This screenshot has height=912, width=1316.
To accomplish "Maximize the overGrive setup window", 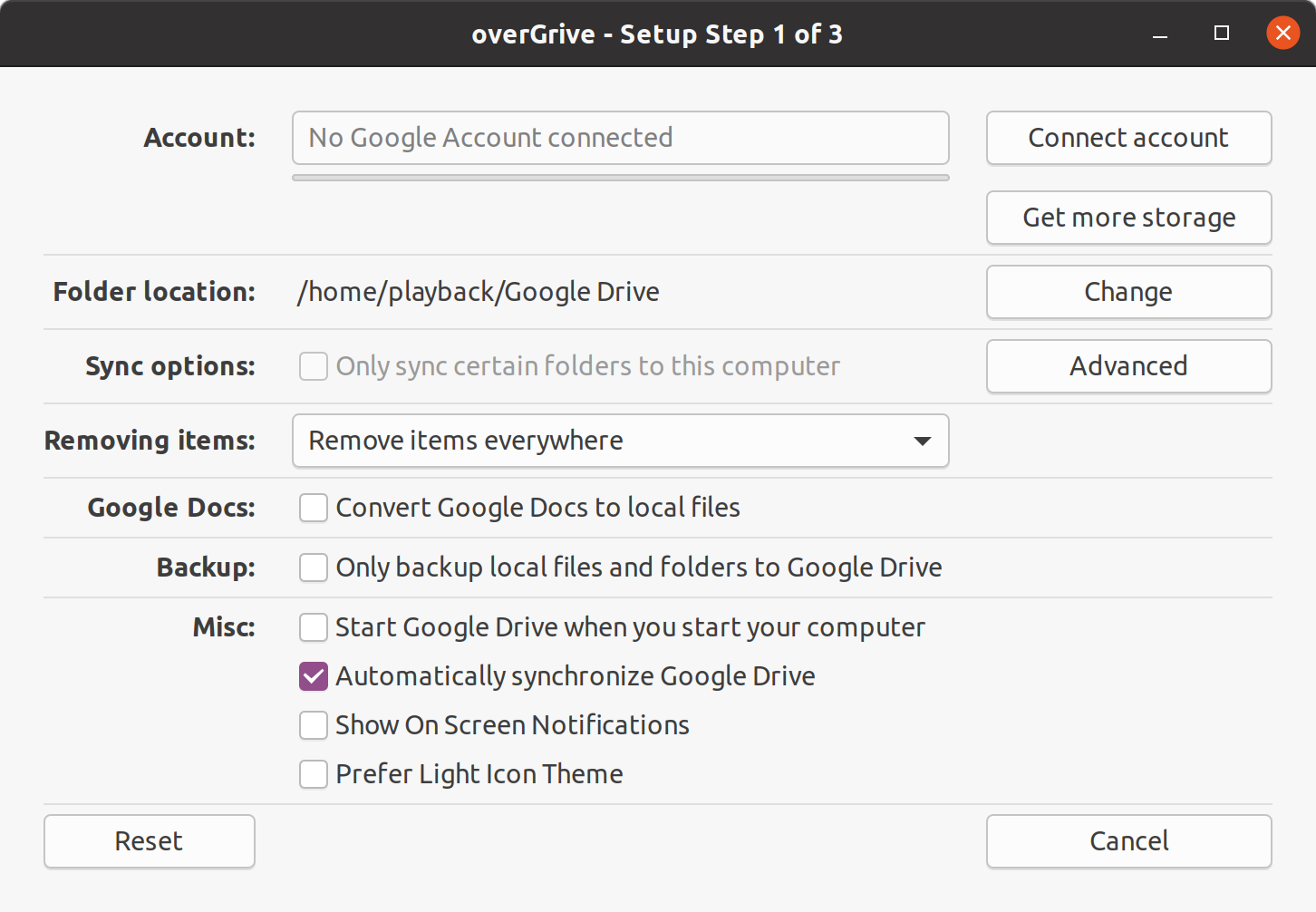I will coord(1222,34).
